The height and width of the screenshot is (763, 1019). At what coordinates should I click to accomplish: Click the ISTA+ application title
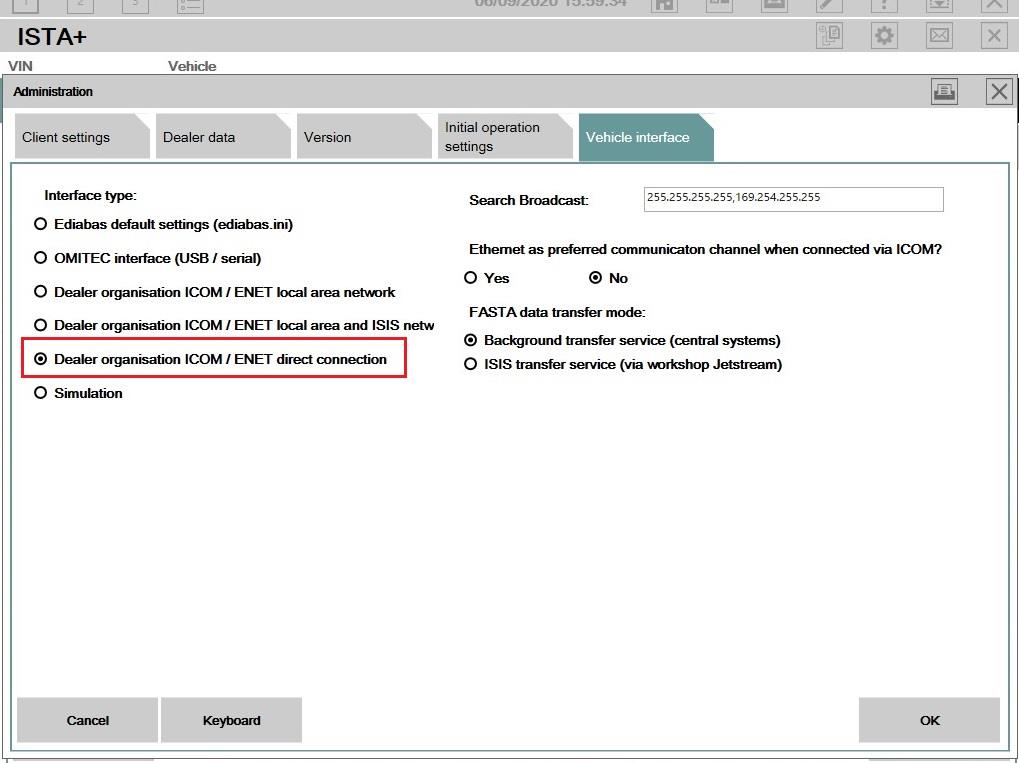(x=52, y=37)
